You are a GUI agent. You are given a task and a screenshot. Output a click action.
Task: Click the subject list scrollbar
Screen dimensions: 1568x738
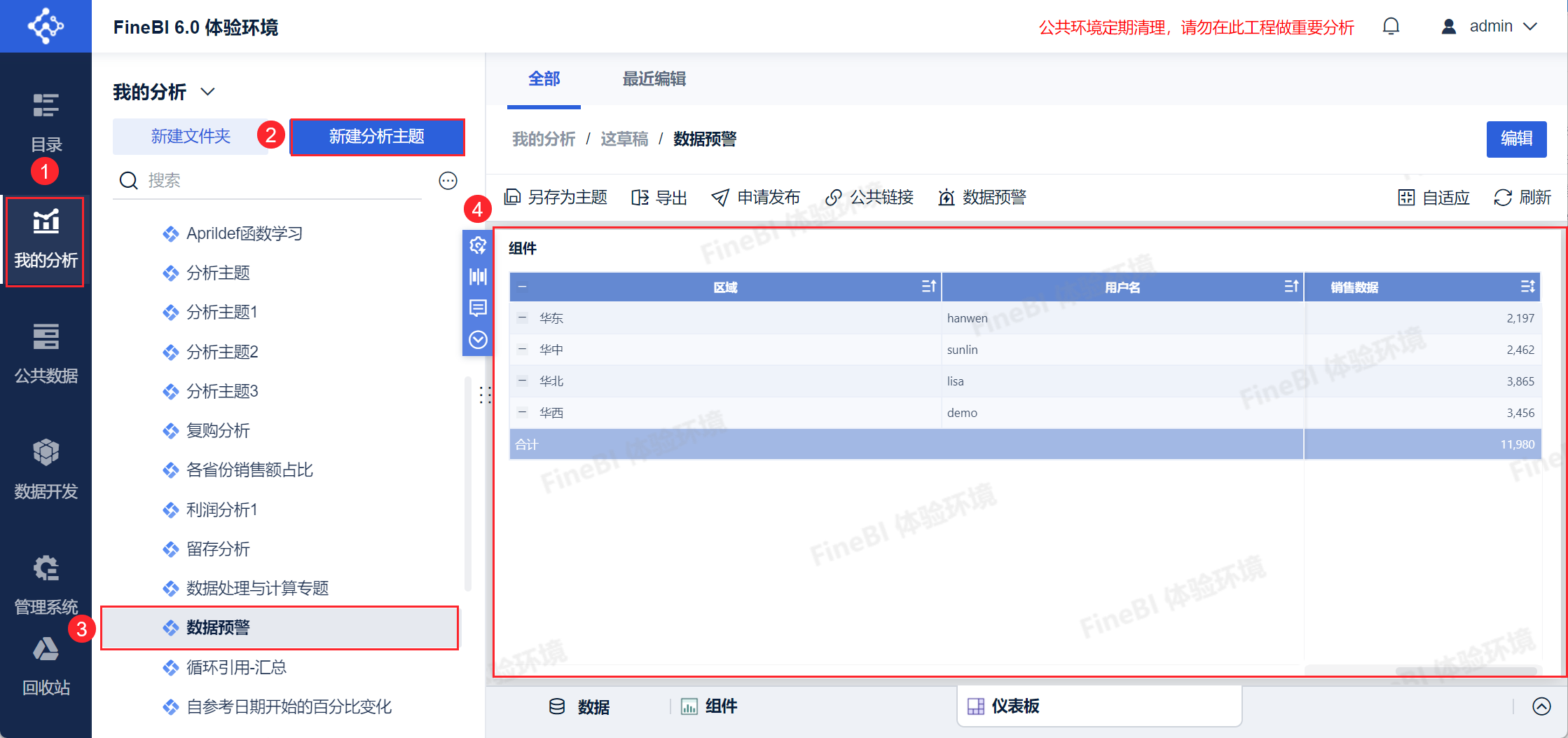467,484
